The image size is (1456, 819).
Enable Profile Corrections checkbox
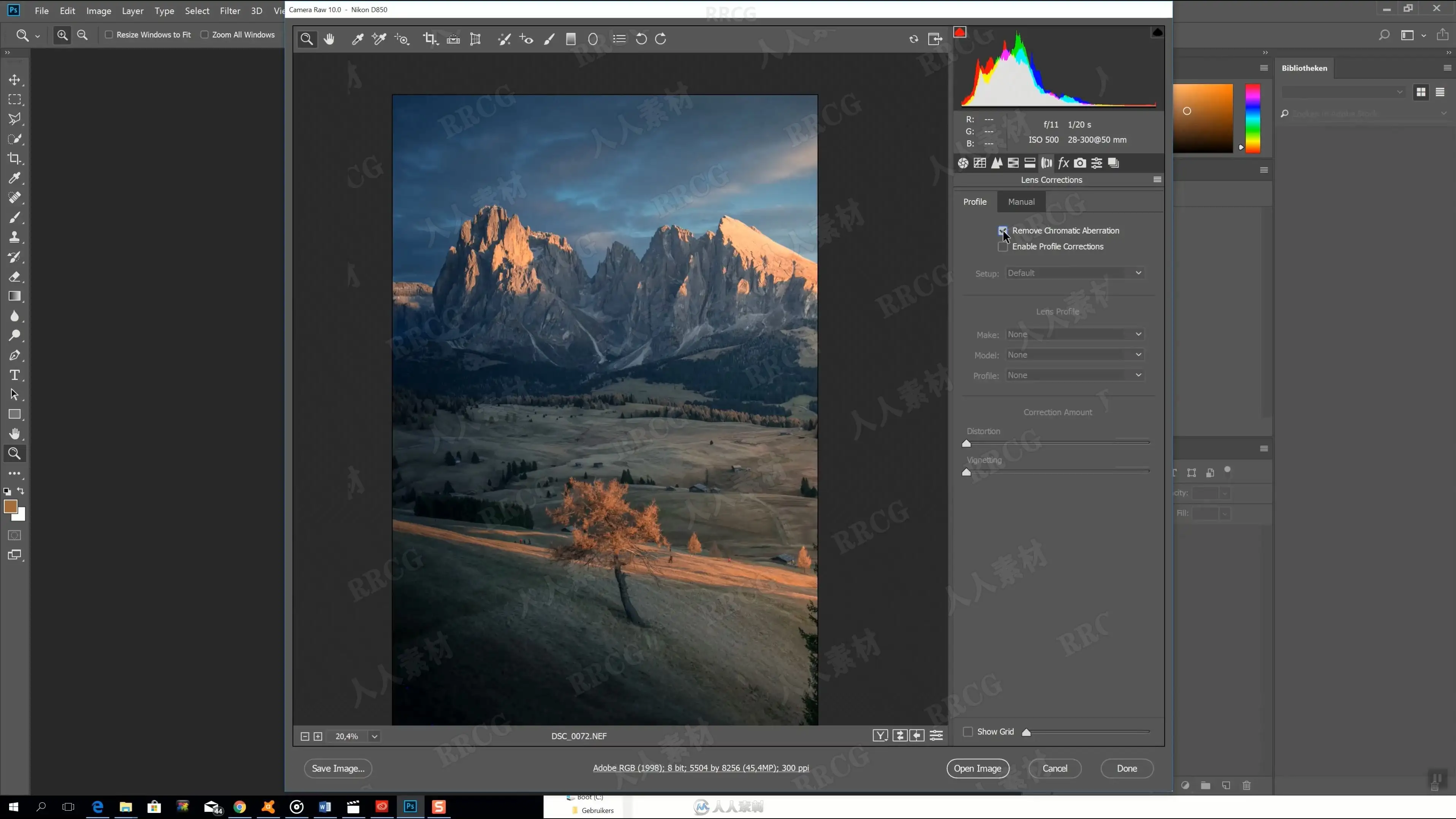(x=1003, y=247)
